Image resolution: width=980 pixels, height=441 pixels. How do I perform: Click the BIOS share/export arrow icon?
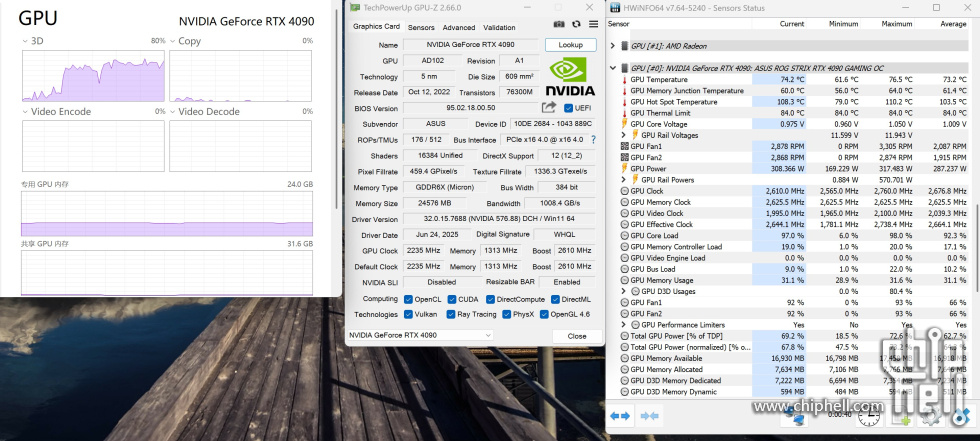(549, 107)
